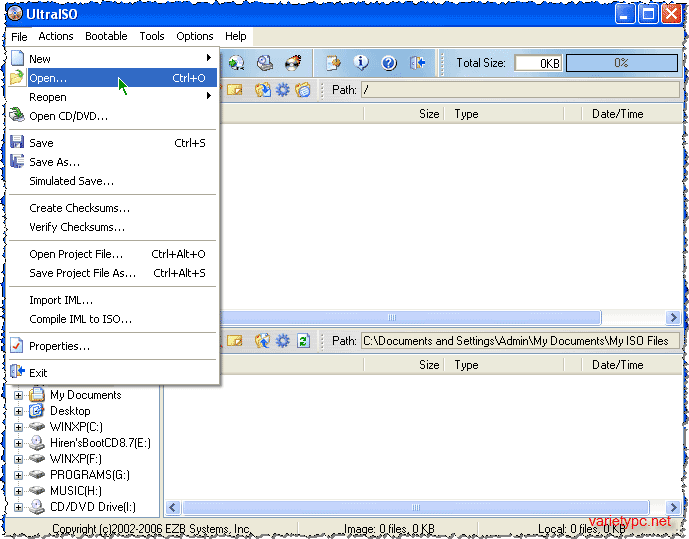The width and height of the screenshot is (689, 539).
Task: Expand the Hiren'sBootCD8.7(E:) tree node
Action: (x=18, y=443)
